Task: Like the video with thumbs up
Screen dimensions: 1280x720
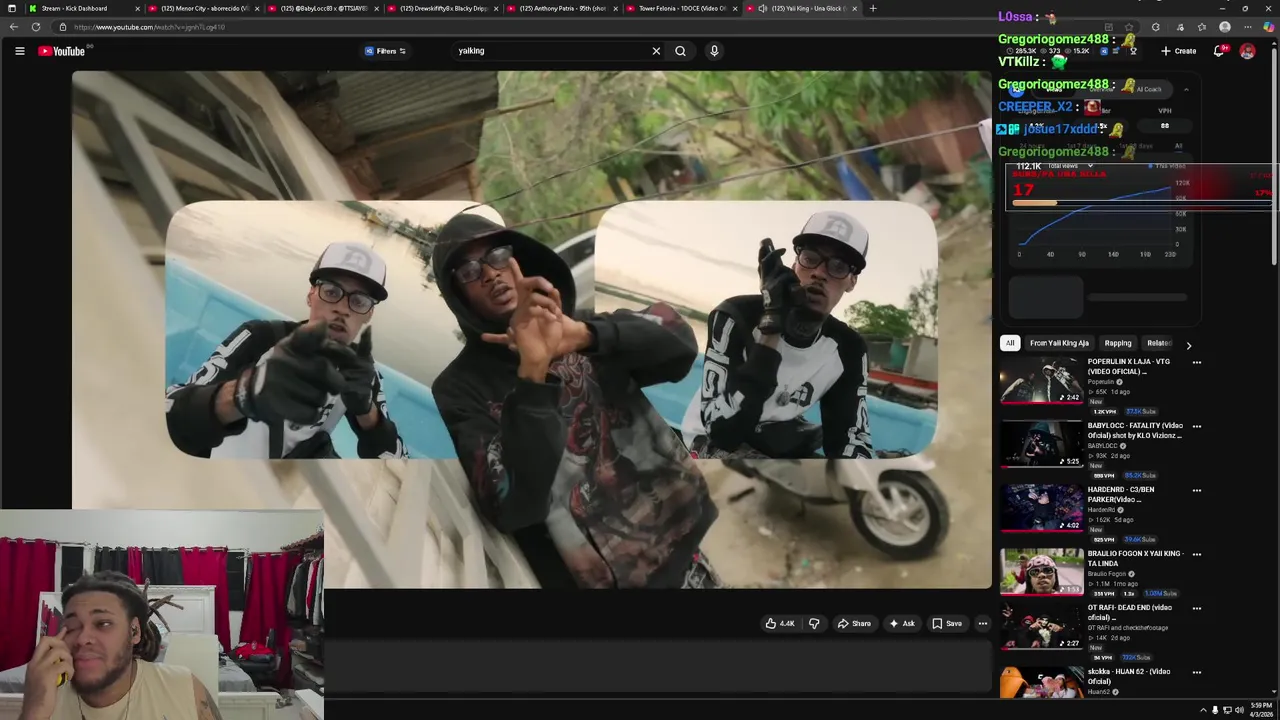Action: click(779, 624)
